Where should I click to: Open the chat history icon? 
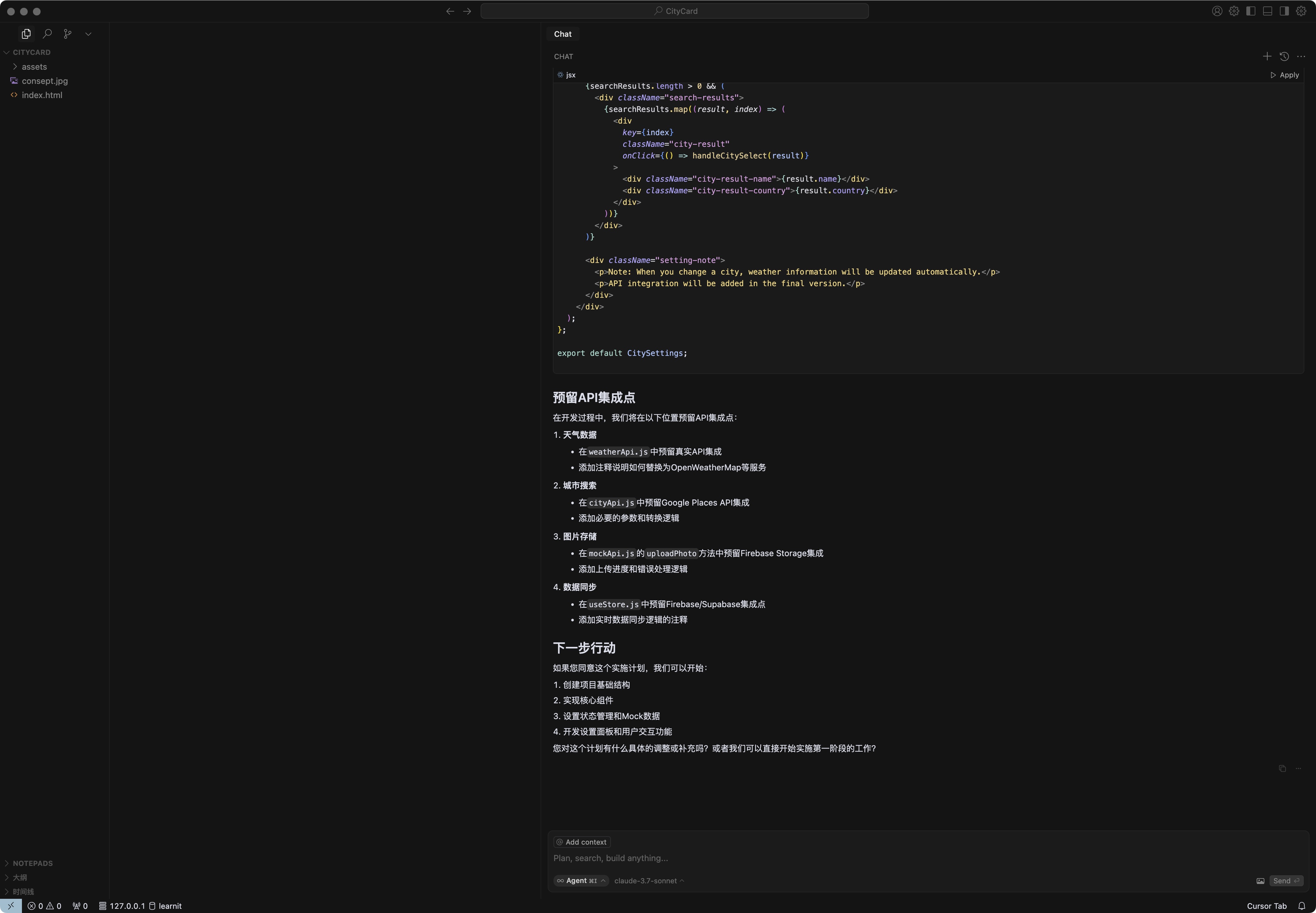(x=1284, y=56)
